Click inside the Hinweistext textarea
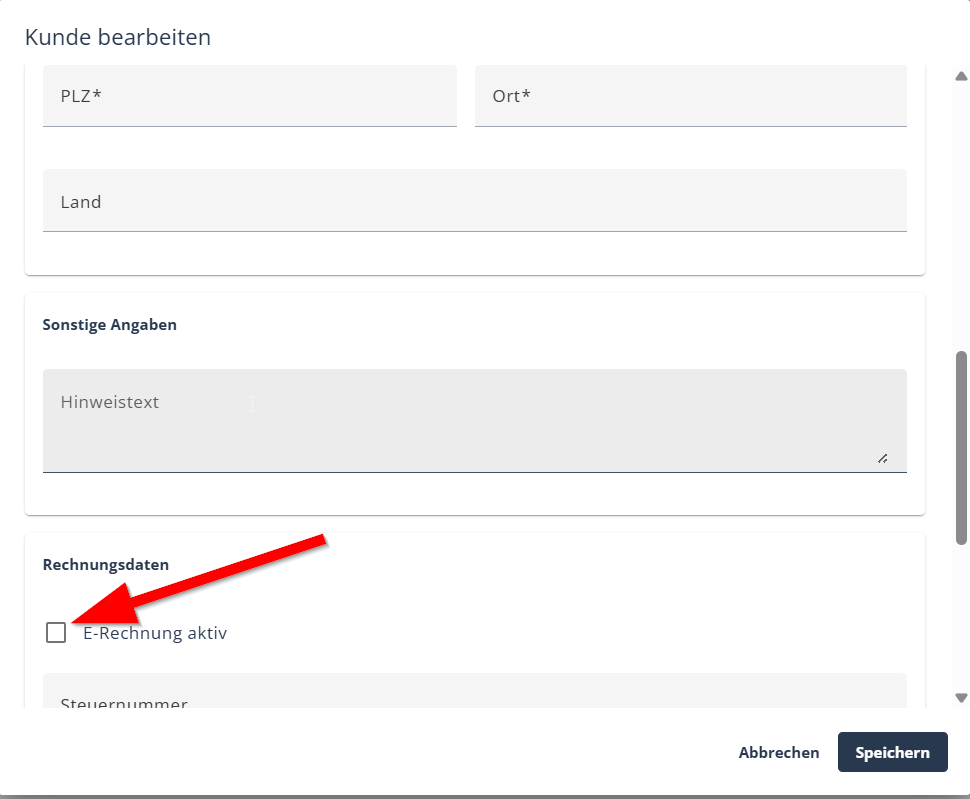Viewport: 970px width, 799px height. click(474, 420)
